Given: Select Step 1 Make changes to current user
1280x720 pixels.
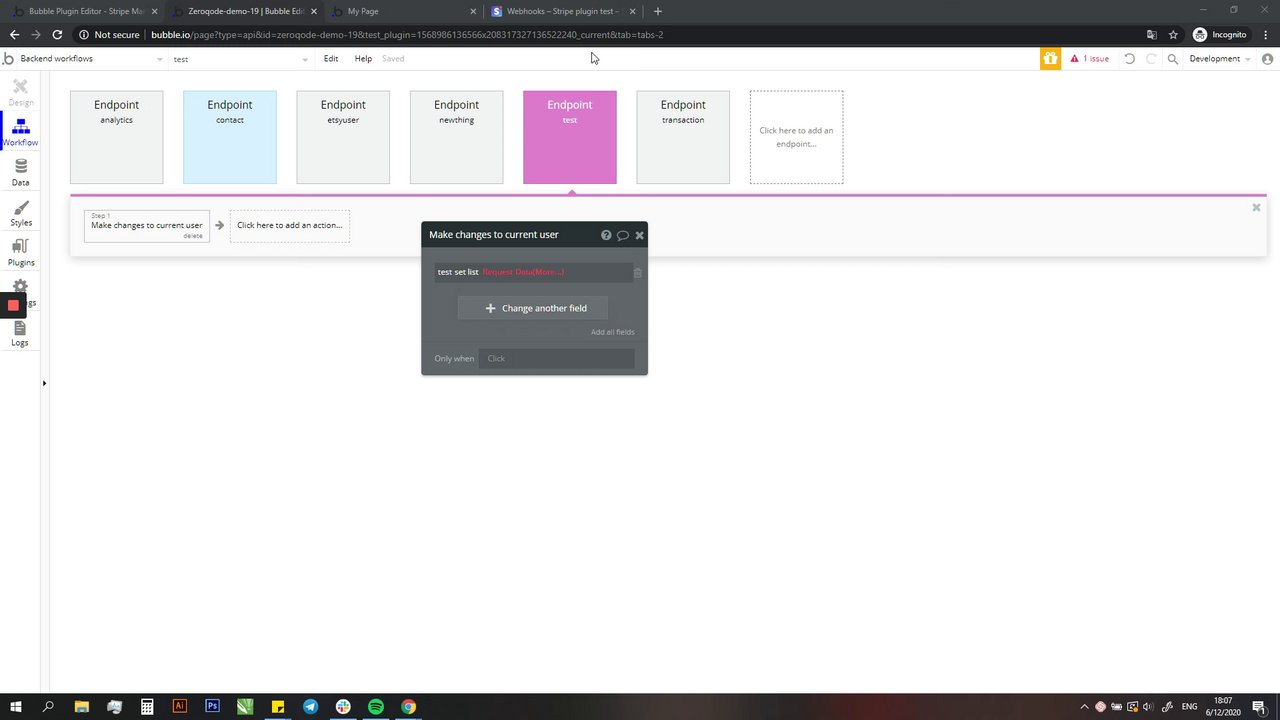Looking at the screenshot, I should point(147,225).
